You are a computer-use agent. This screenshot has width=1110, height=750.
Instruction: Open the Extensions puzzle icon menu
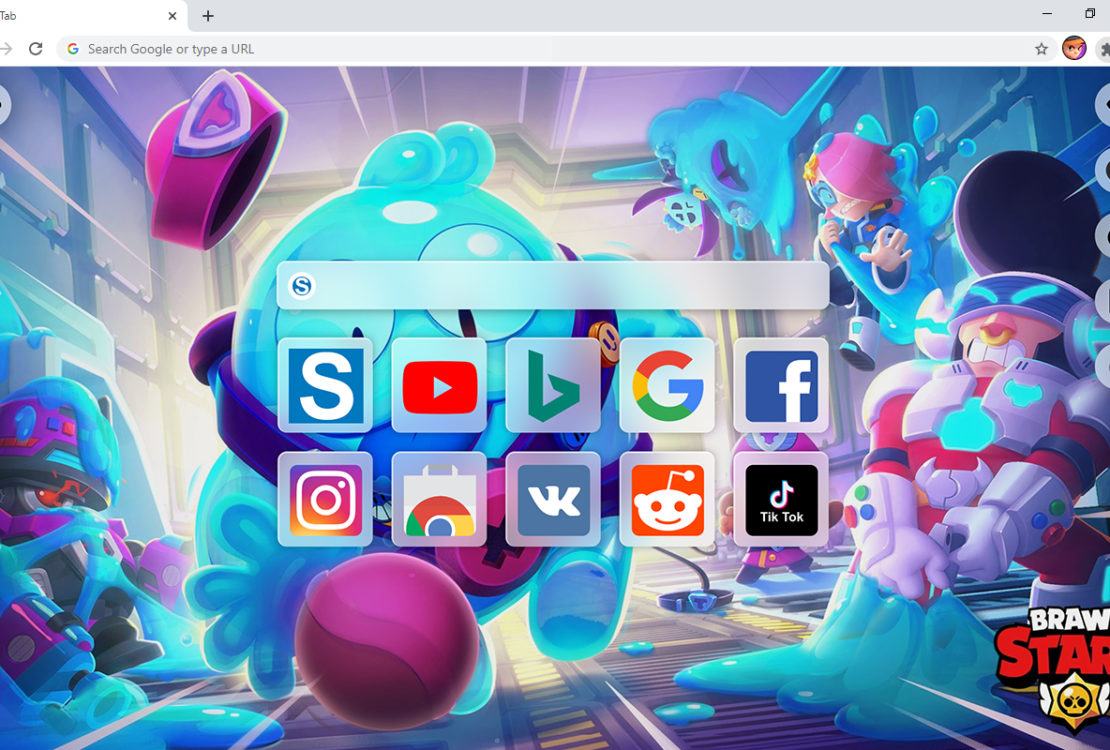1103,49
